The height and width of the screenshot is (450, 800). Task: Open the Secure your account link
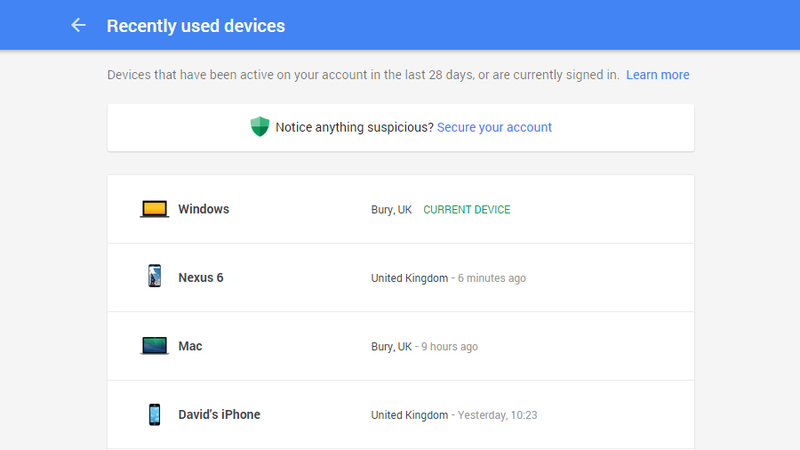click(x=494, y=127)
